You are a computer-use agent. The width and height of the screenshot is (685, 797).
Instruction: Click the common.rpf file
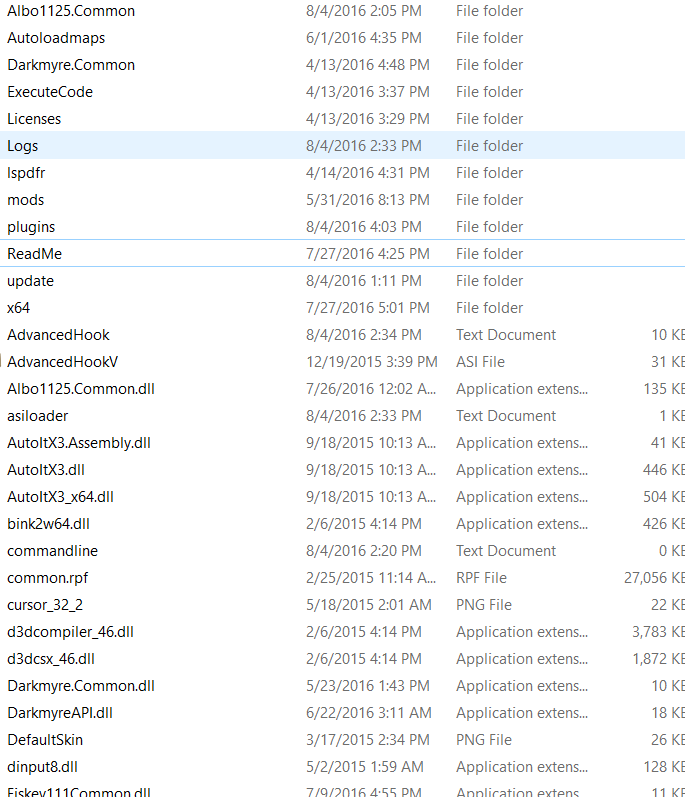47,578
